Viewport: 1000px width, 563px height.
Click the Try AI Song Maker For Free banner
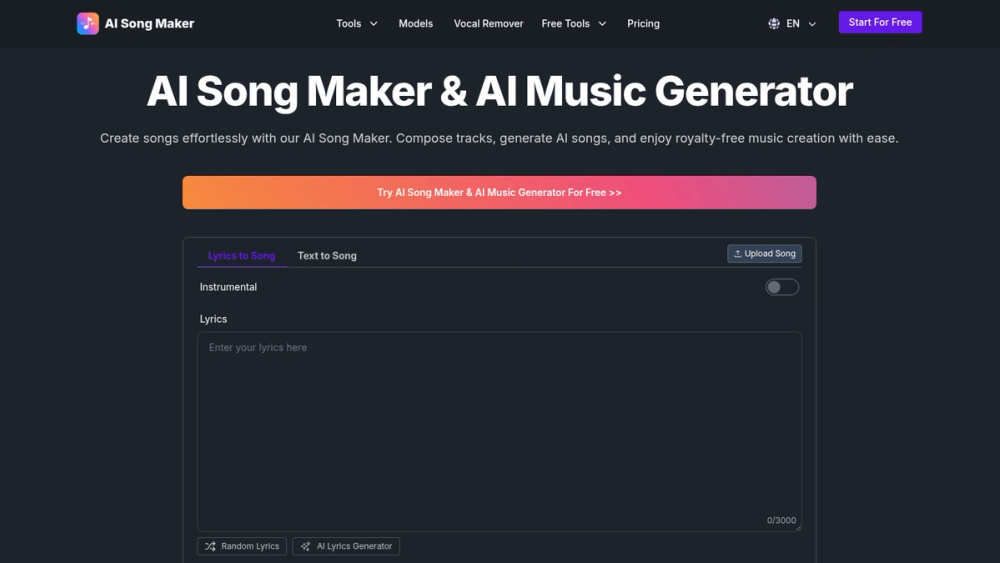tap(499, 193)
